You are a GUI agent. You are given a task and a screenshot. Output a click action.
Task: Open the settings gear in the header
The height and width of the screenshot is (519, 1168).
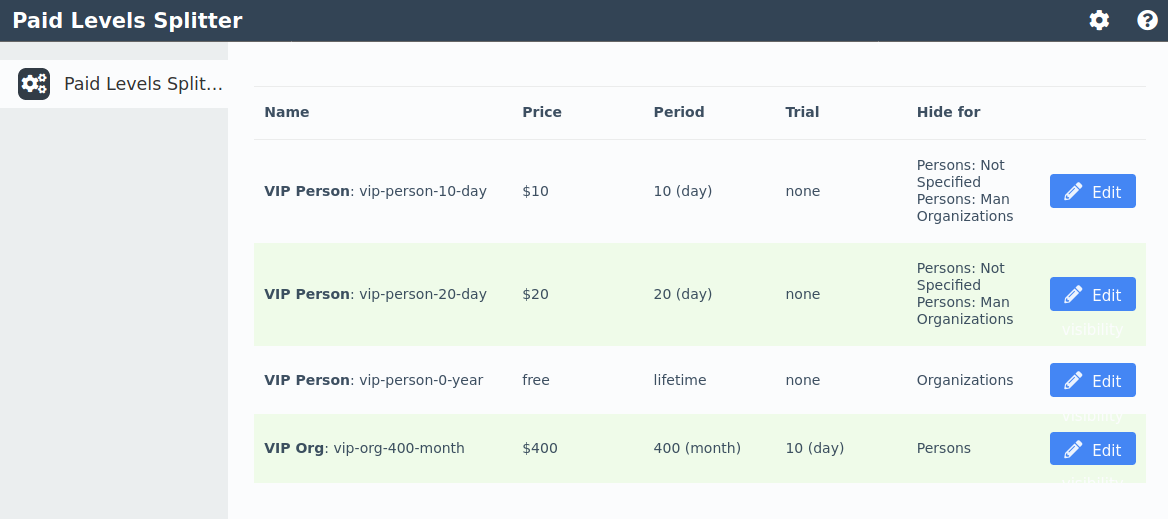(1099, 20)
